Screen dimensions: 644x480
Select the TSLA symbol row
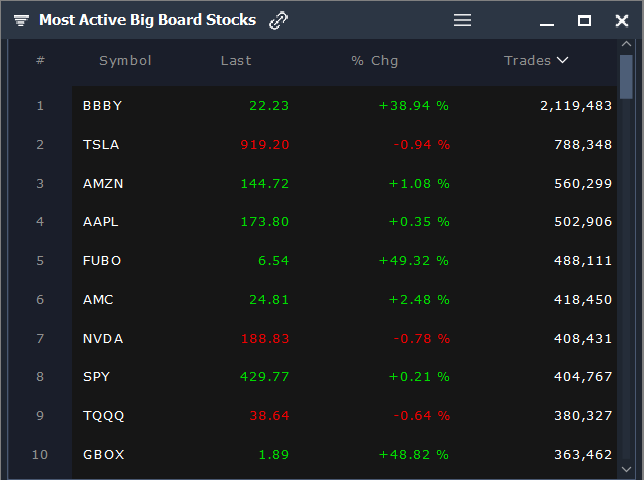click(344, 145)
